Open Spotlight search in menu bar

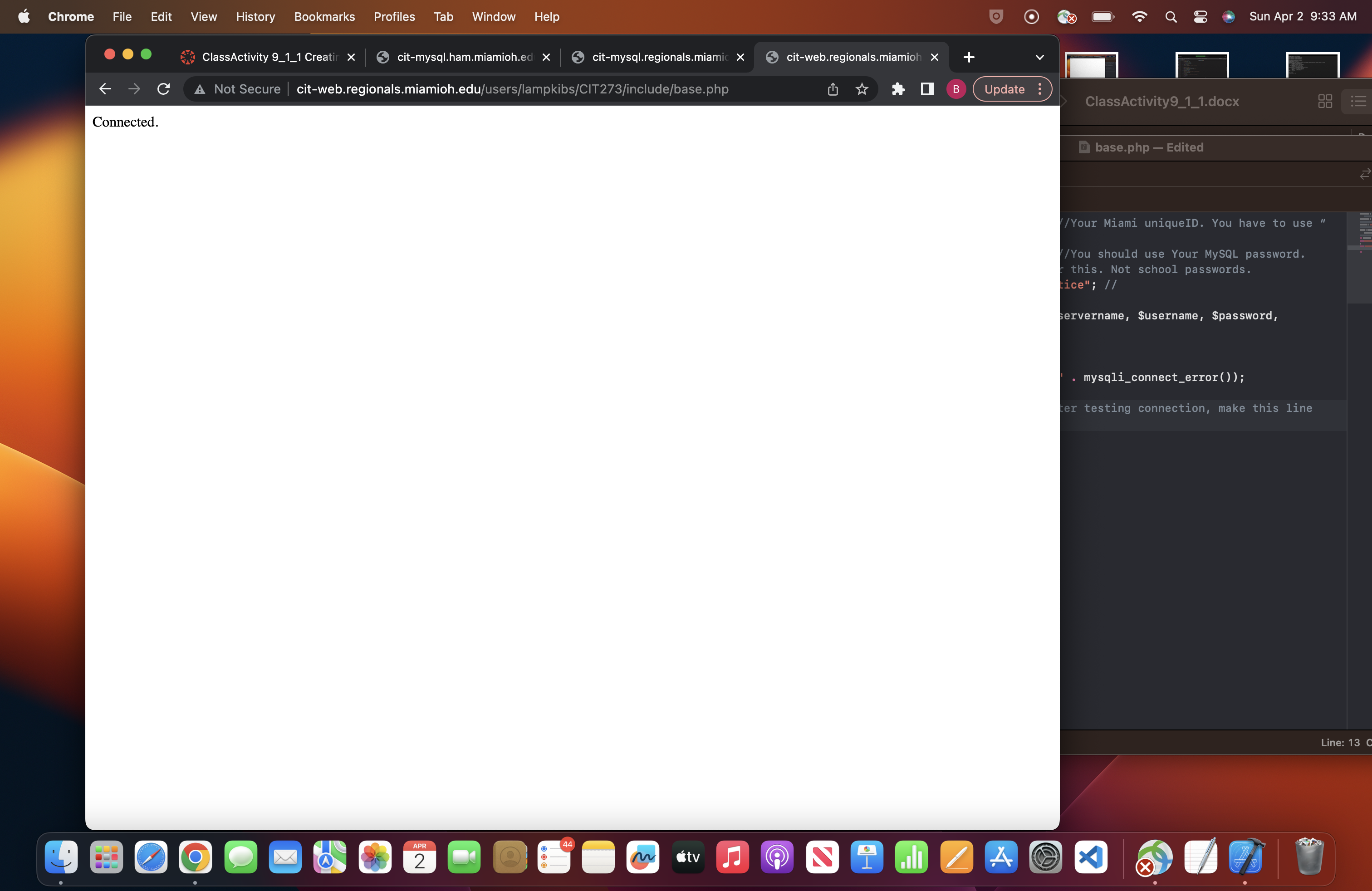(1170, 17)
